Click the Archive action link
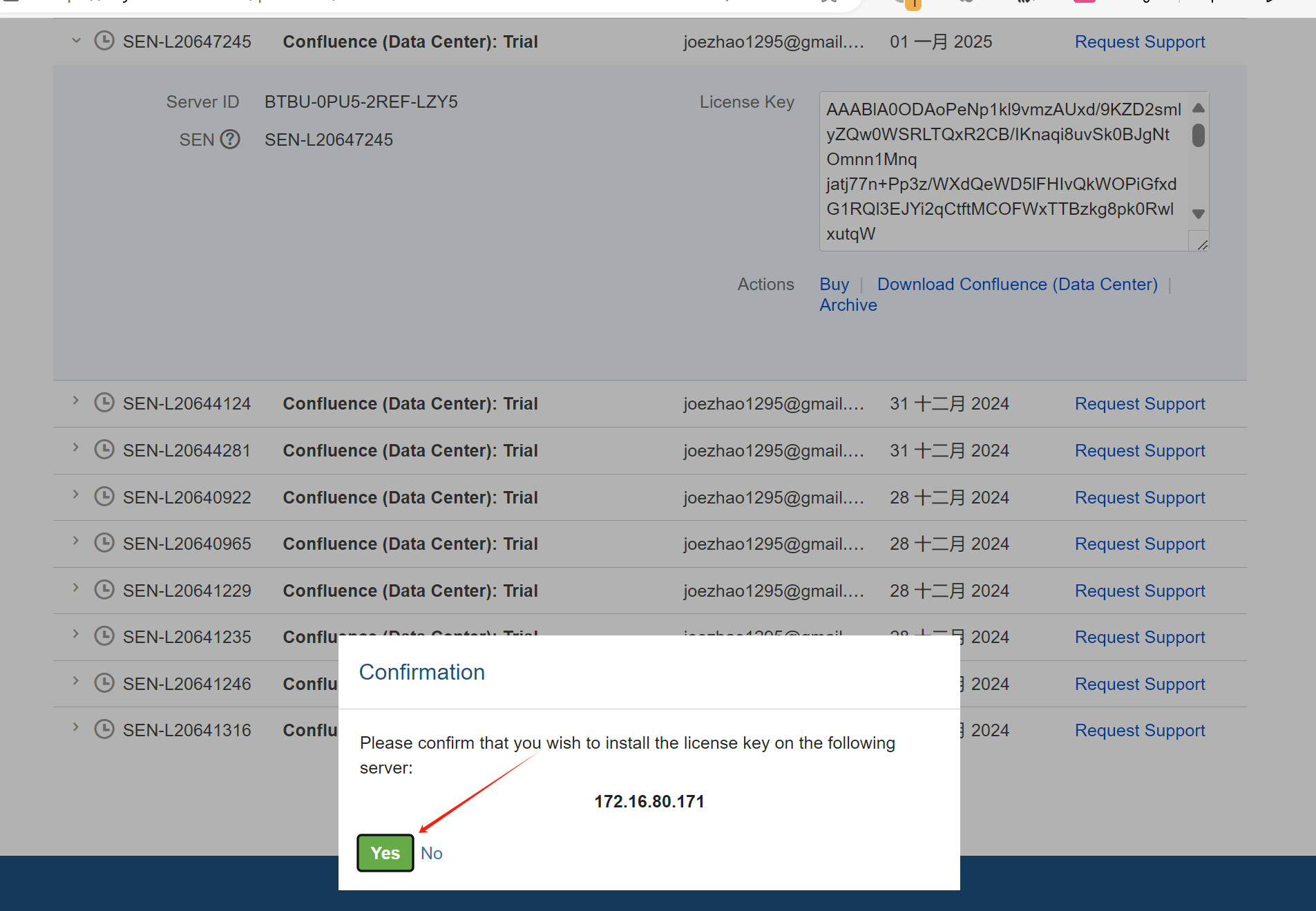1316x911 pixels. (x=848, y=305)
